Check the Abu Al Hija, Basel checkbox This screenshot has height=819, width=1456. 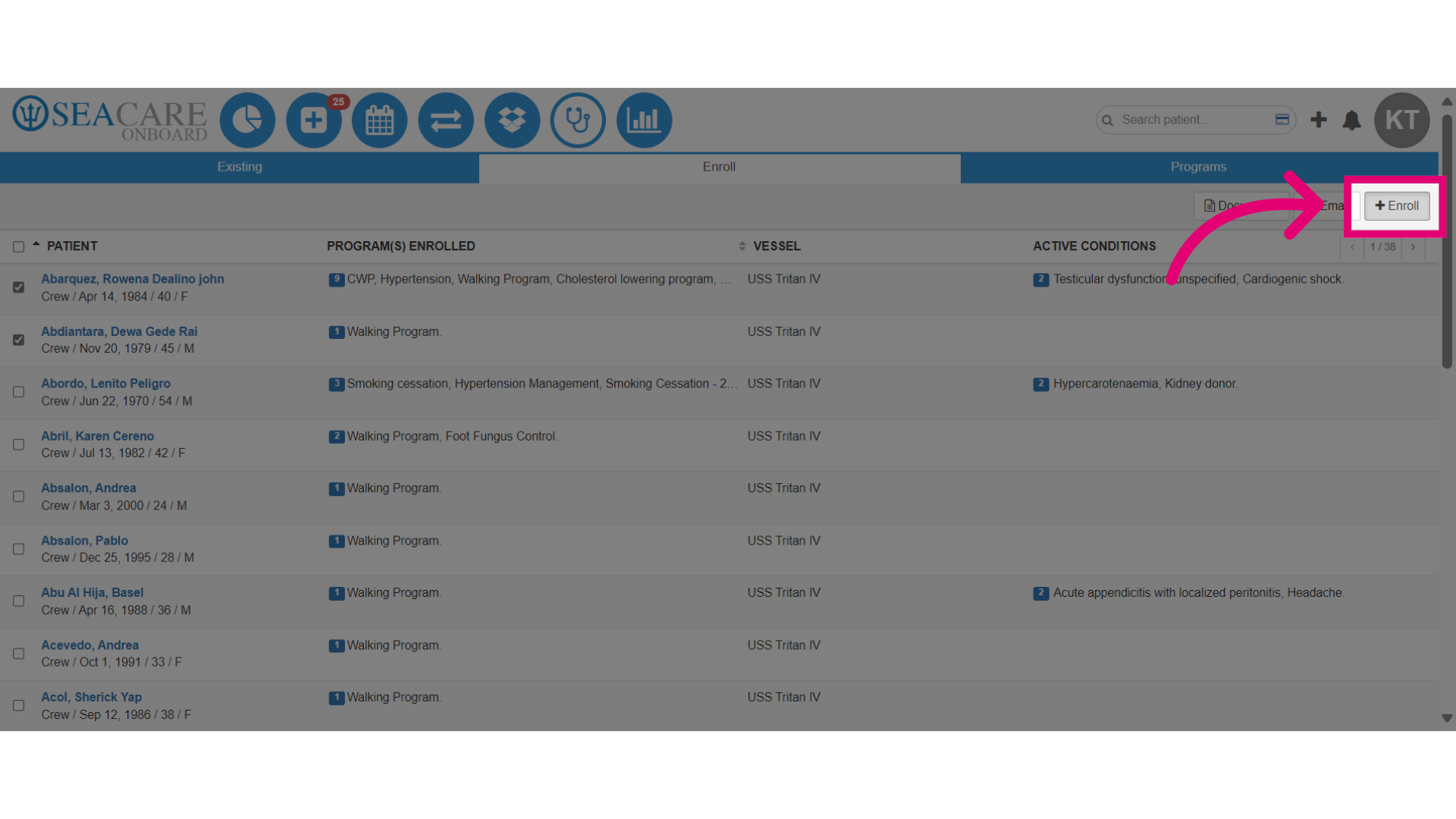pos(18,601)
